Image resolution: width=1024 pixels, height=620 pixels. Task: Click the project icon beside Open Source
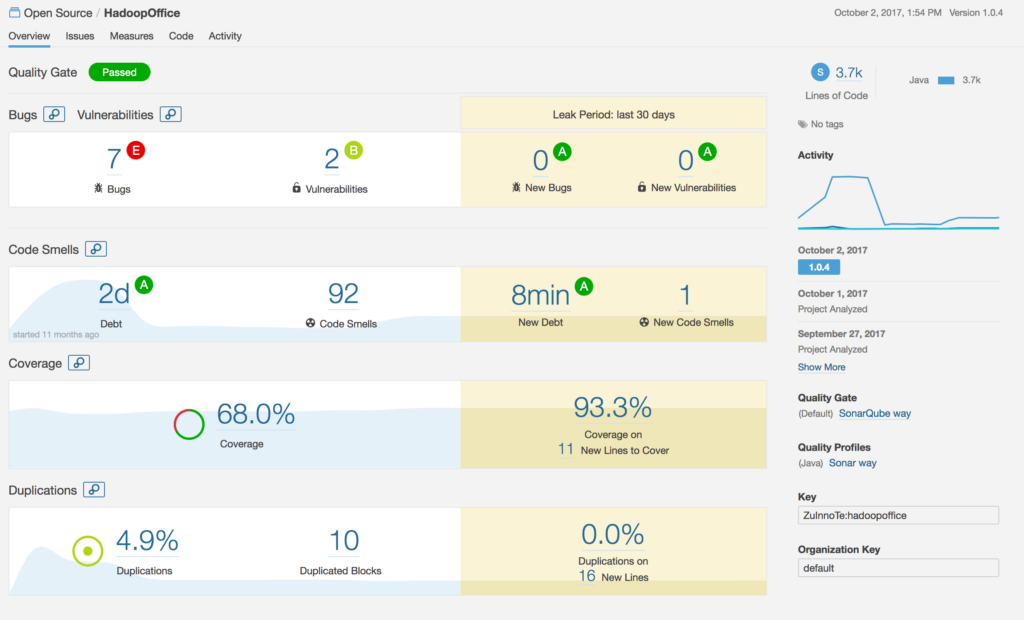[x=14, y=12]
